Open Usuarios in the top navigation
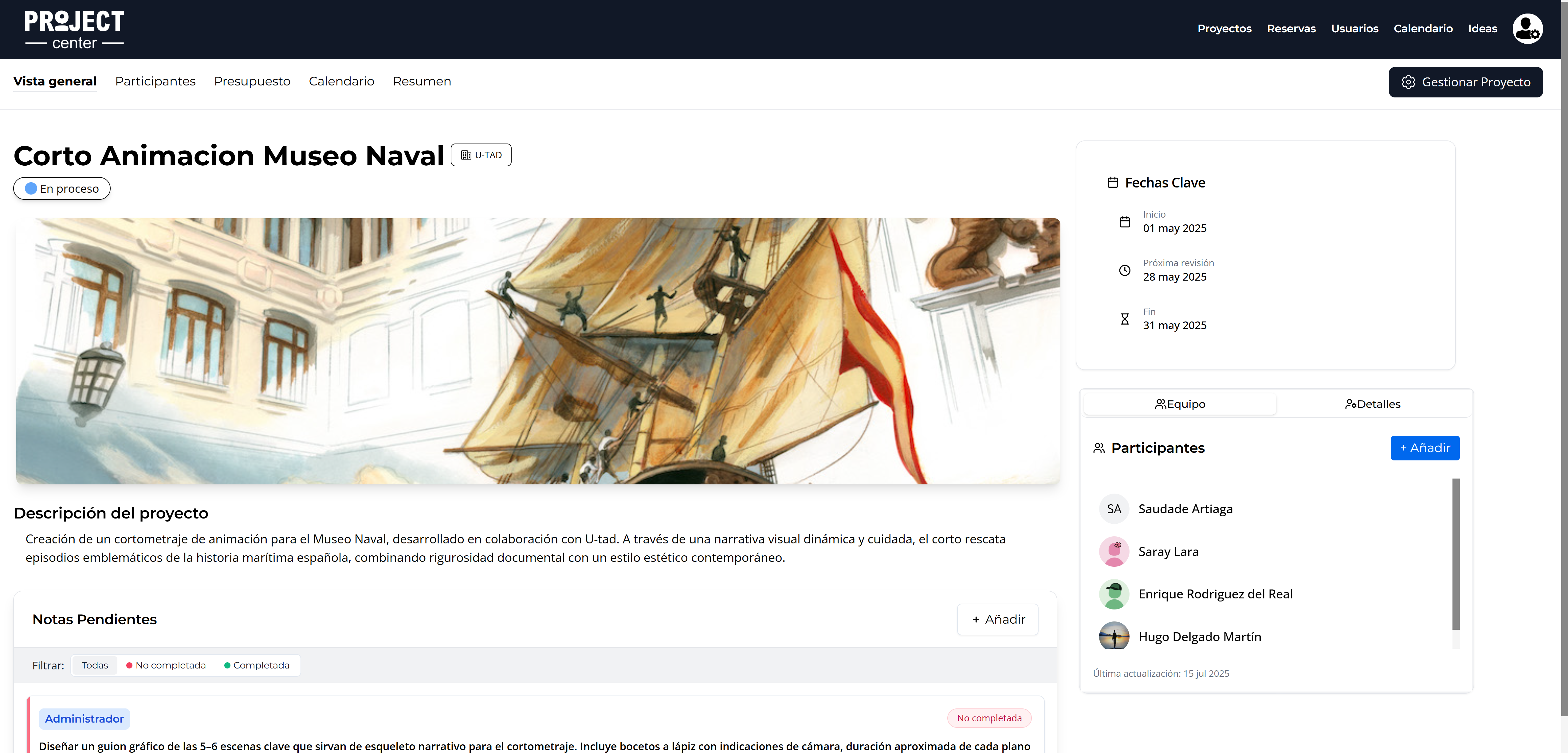 tap(1354, 29)
